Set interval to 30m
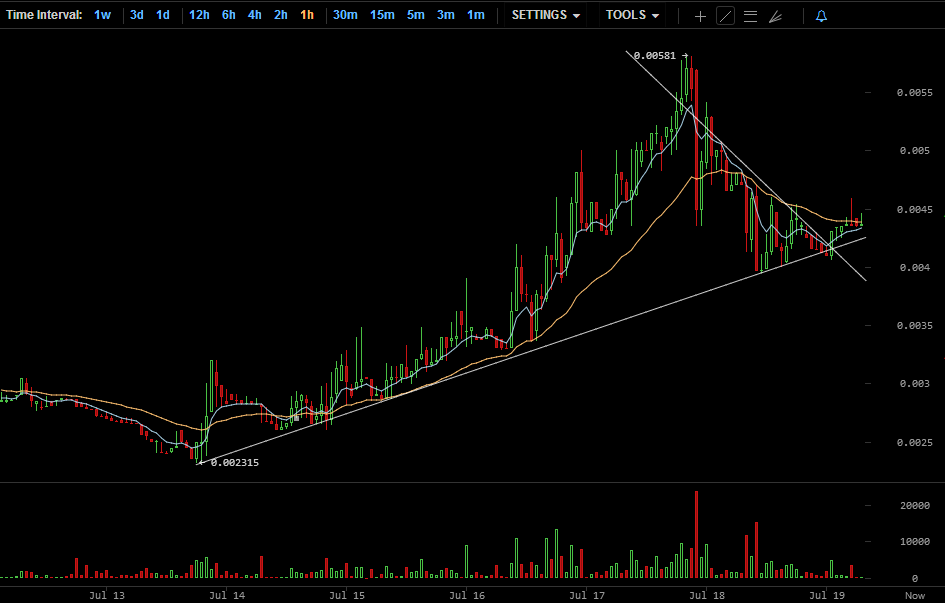Viewport: 945px width, 603px height. [x=345, y=15]
